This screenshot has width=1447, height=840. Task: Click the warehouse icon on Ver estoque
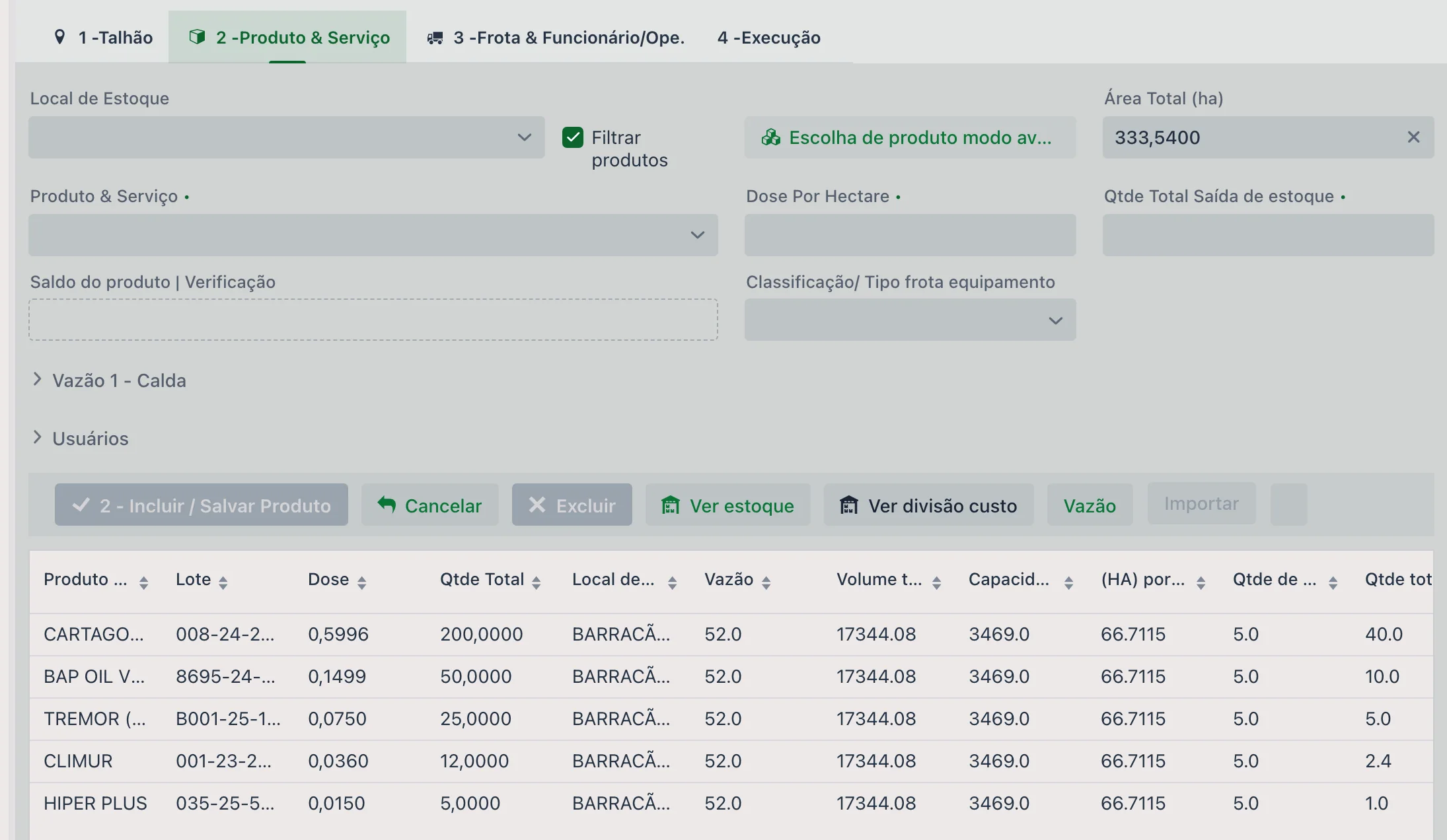671,505
